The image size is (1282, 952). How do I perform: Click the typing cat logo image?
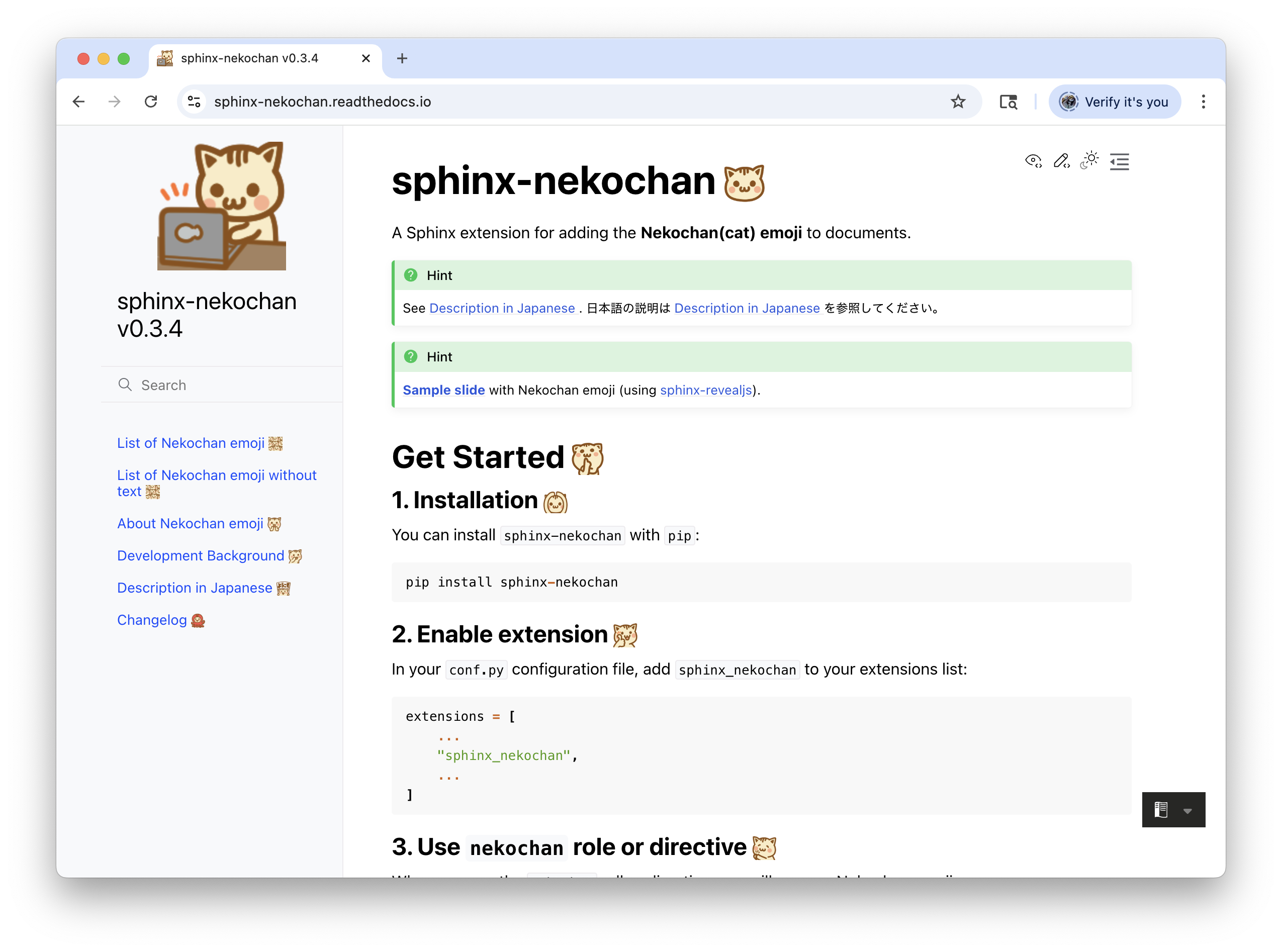[x=222, y=206]
